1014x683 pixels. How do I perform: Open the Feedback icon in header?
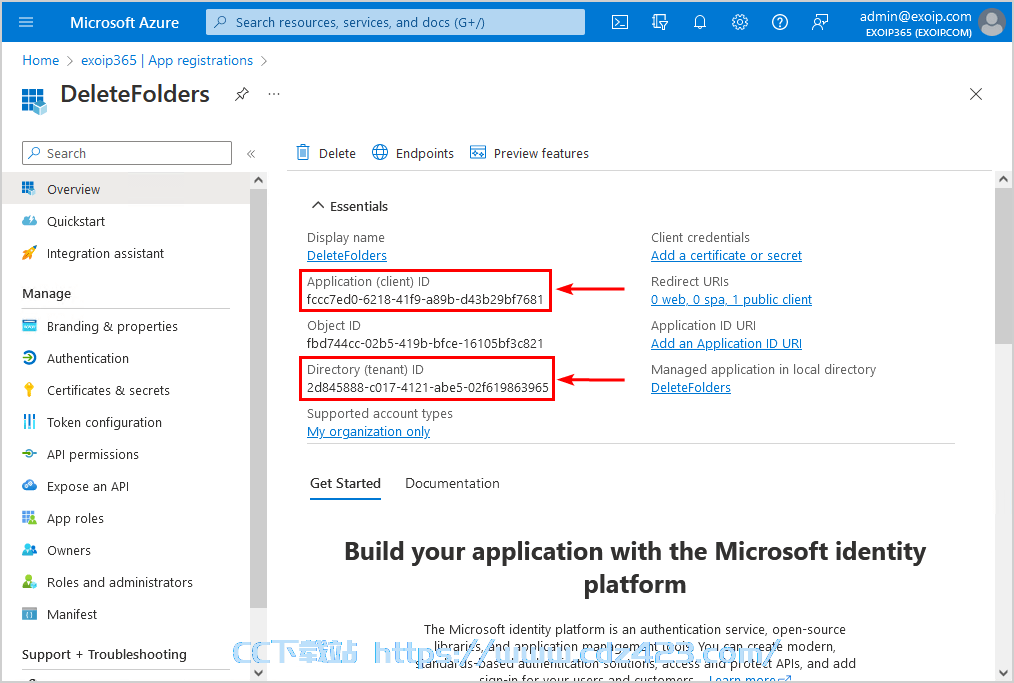coord(820,23)
